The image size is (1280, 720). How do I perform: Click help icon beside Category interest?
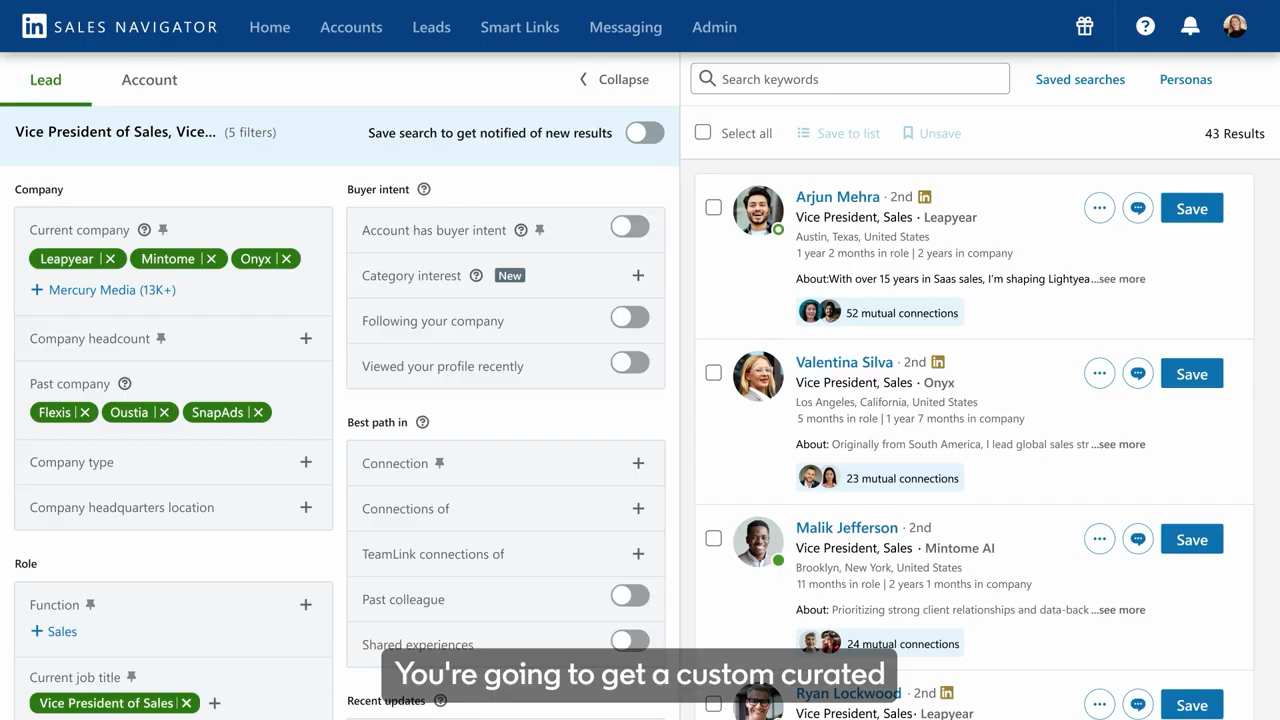click(x=476, y=276)
